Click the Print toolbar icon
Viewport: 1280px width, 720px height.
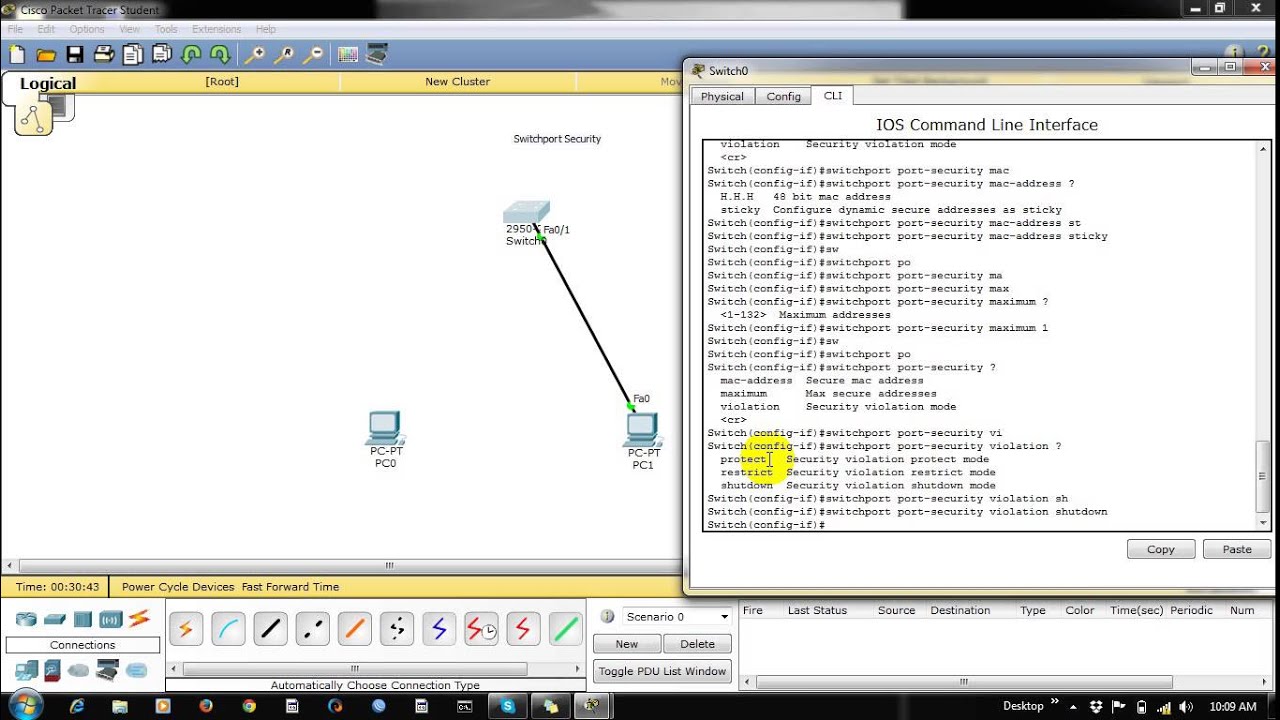click(104, 54)
